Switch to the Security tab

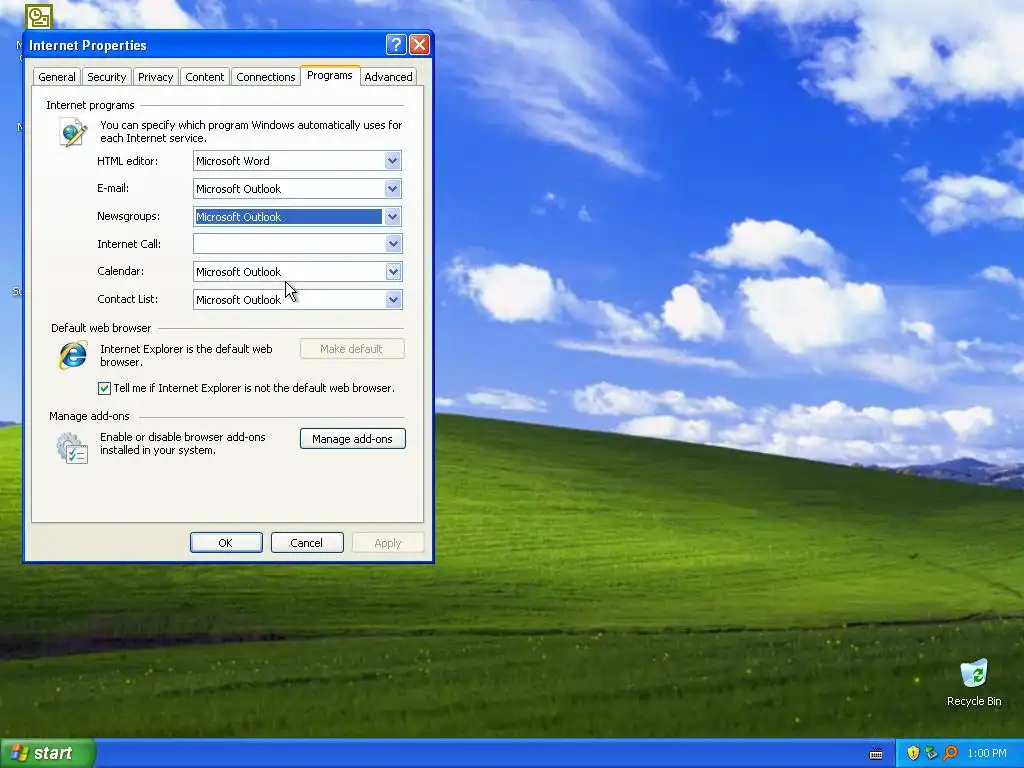coord(106,77)
